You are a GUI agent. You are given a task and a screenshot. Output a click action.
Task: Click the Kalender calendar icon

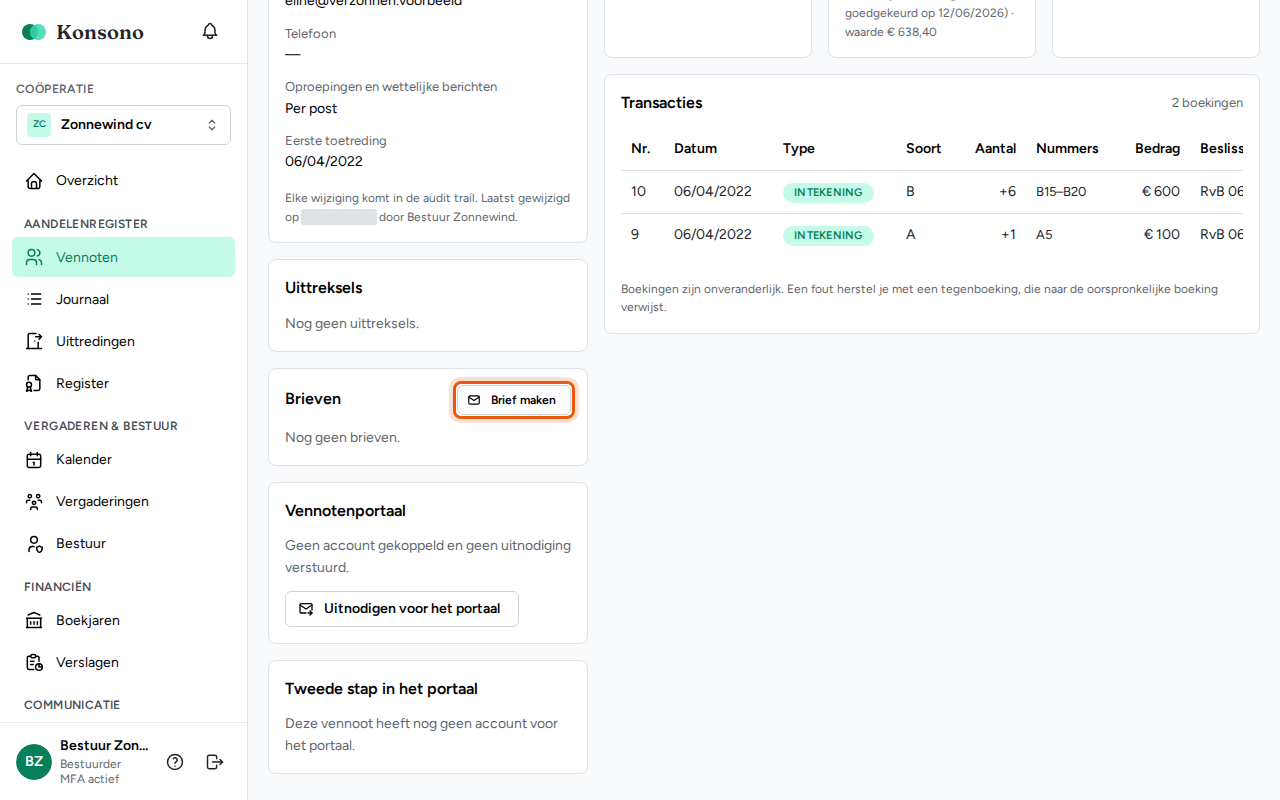tap(34, 460)
